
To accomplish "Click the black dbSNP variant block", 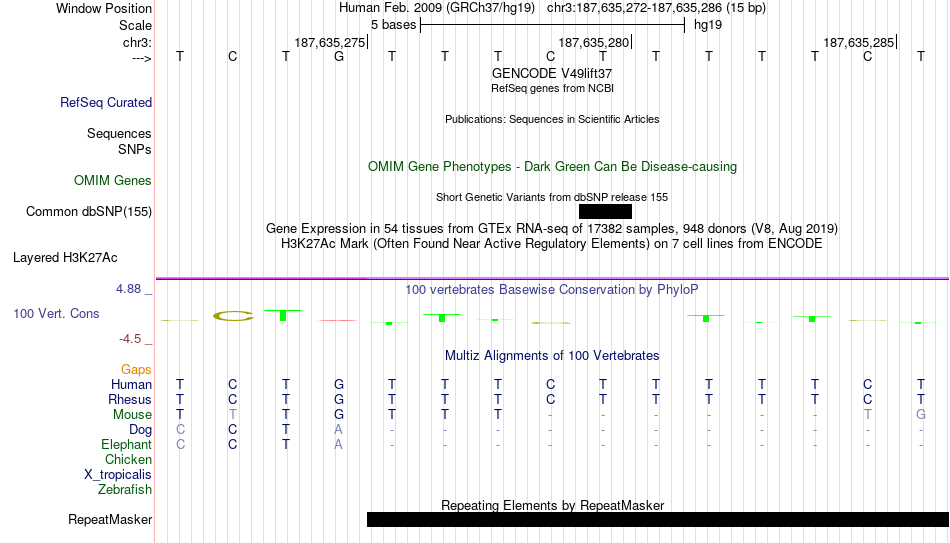I will pyautogui.click(x=605, y=212).
